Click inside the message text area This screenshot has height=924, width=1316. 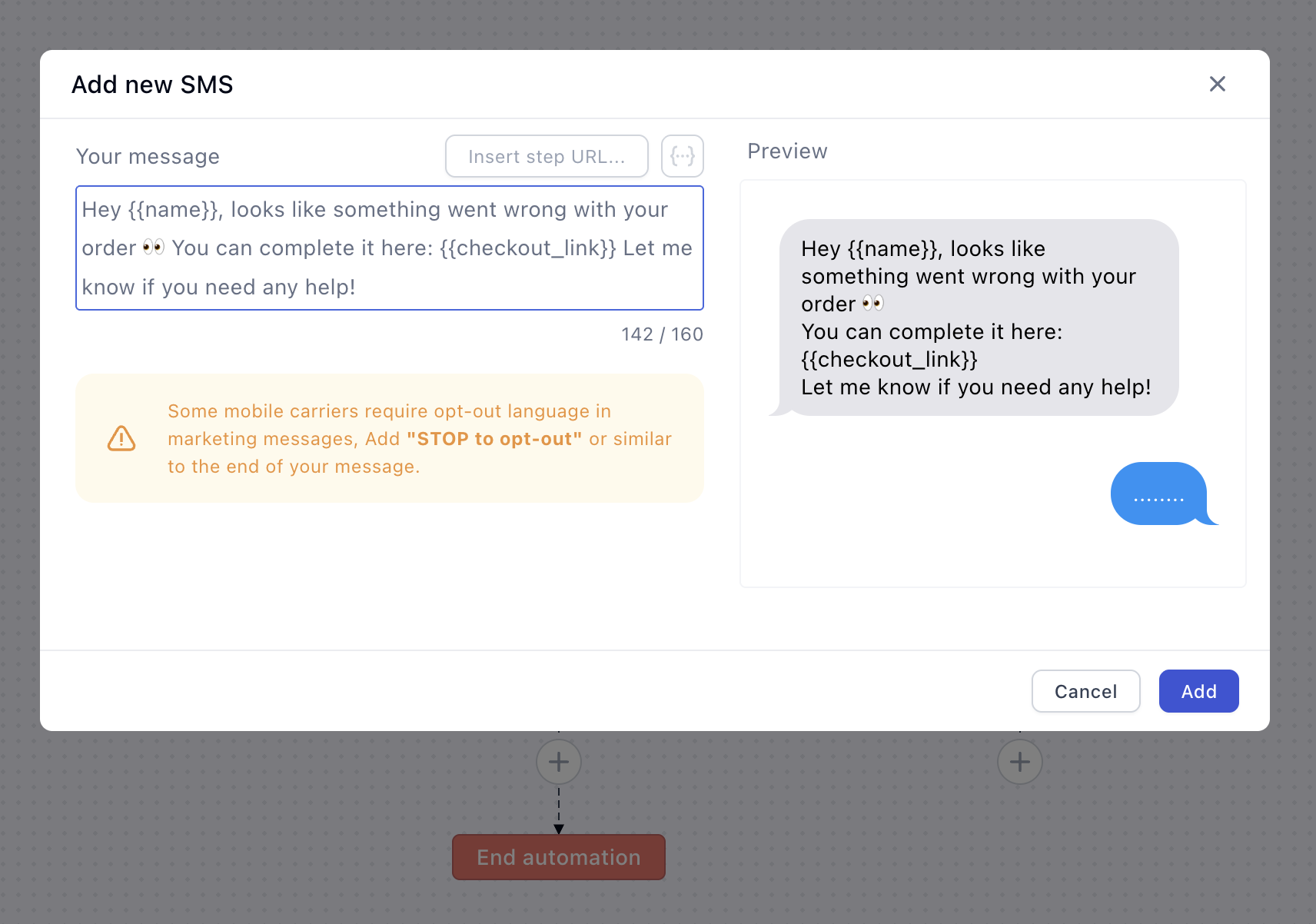pyautogui.click(x=389, y=248)
